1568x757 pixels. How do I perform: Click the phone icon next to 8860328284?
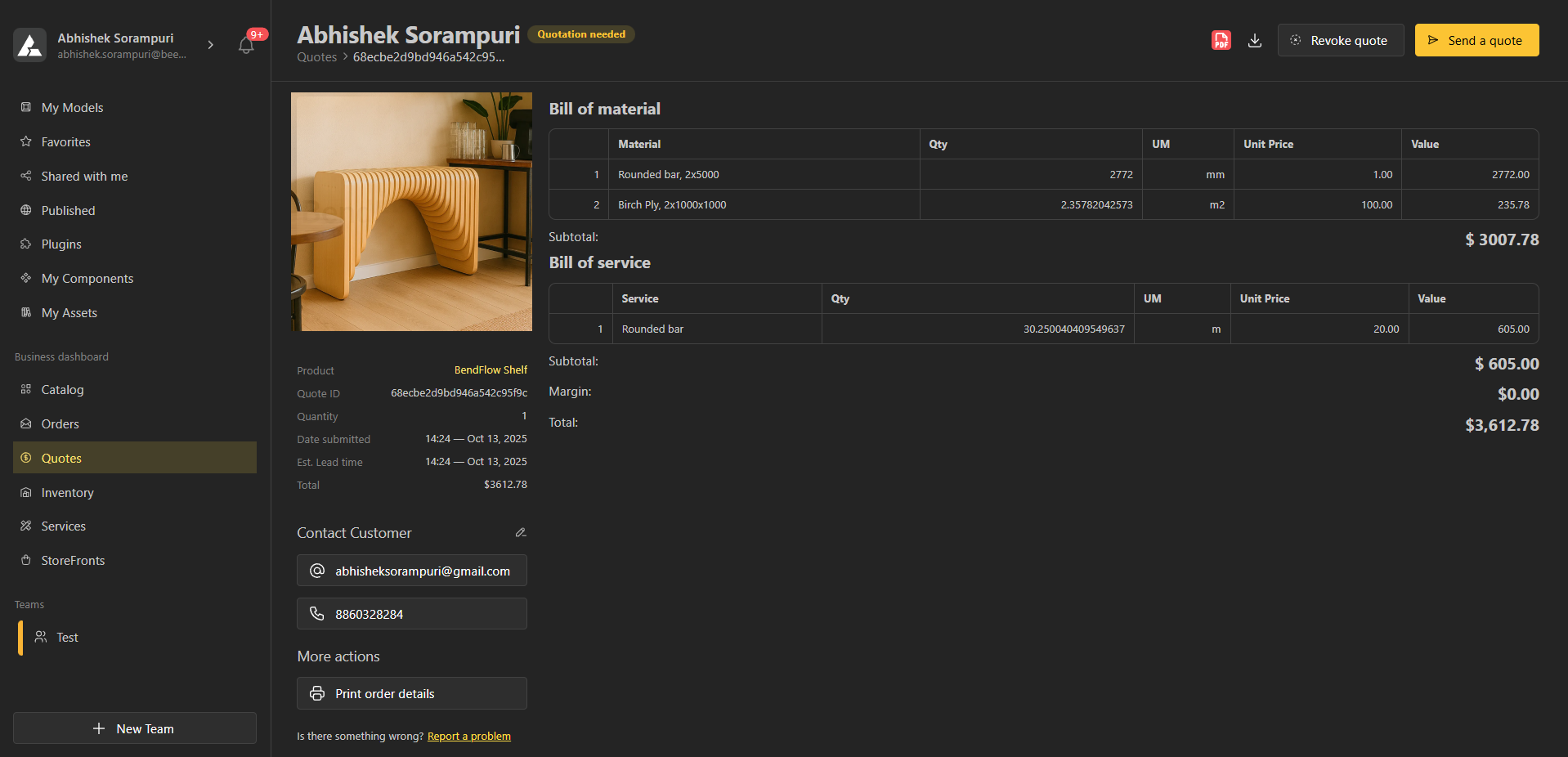coord(317,614)
